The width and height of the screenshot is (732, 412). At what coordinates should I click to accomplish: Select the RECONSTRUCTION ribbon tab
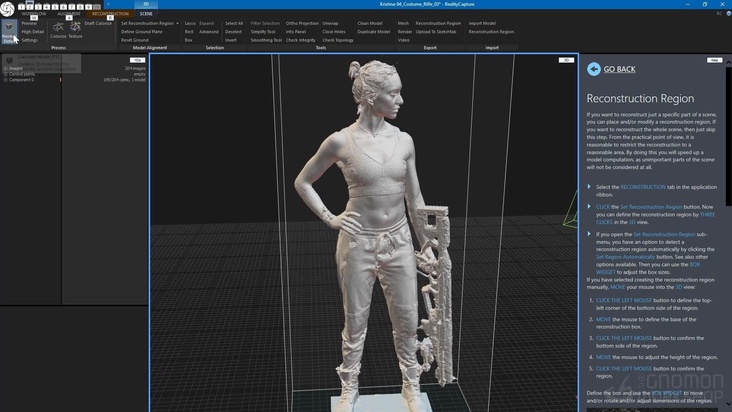[x=110, y=14]
